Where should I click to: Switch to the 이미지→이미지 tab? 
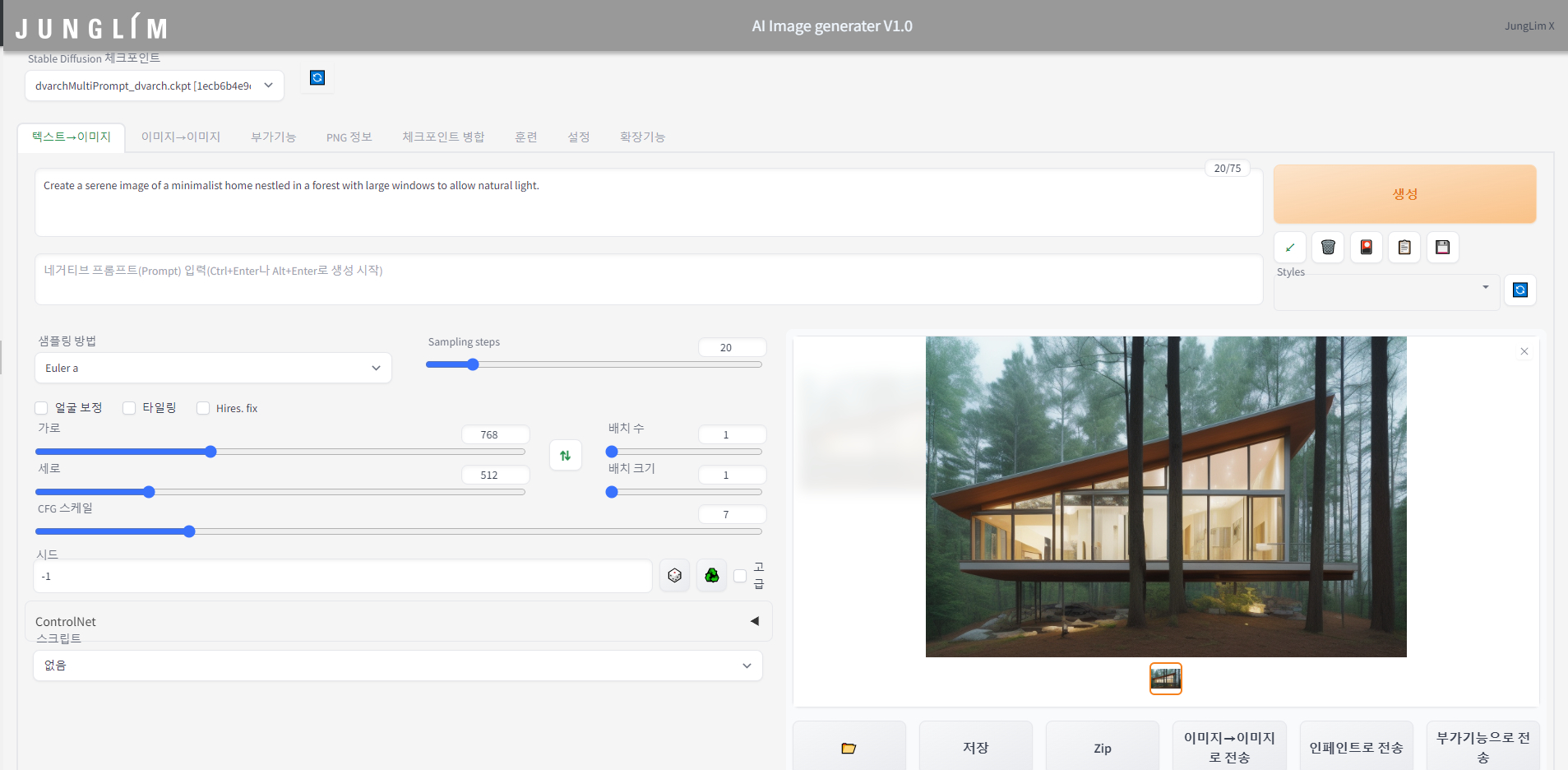coord(181,137)
